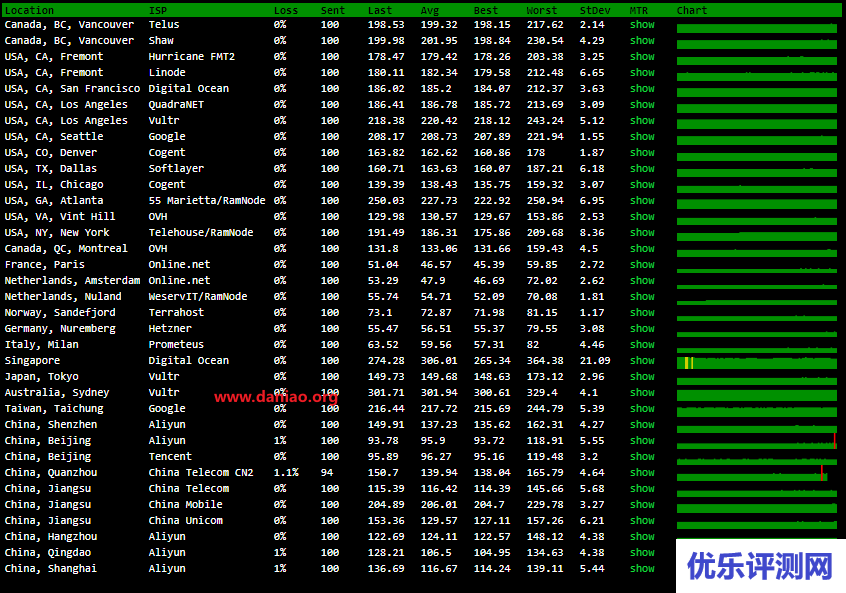Show MTR for Fremont Linode
This screenshot has height=593, width=846.
642,73
